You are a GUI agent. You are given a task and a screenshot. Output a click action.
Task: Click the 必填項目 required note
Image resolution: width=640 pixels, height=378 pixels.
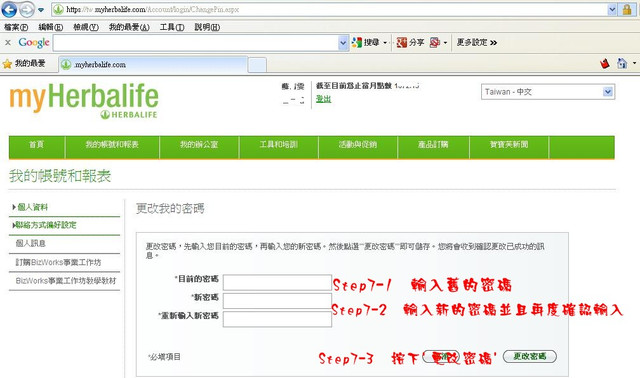[x=164, y=357]
